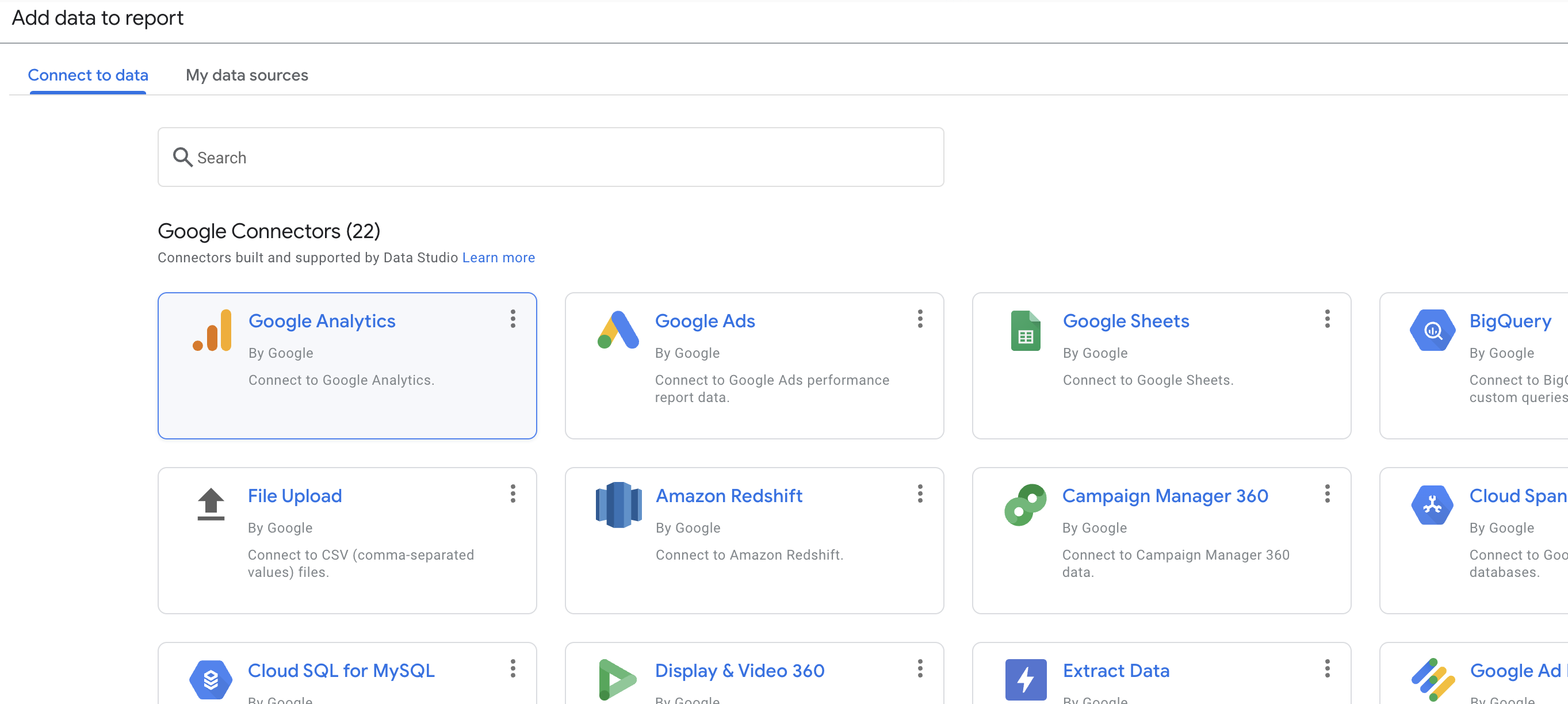Open Google Sheets card three-dot menu
The image size is (1568, 704).
point(1327,319)
